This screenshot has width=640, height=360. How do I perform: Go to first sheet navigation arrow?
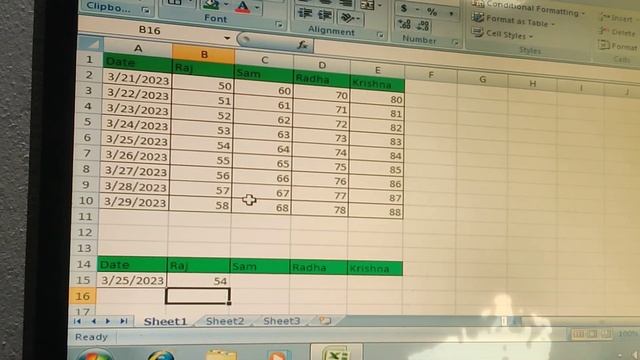[77, 322]
